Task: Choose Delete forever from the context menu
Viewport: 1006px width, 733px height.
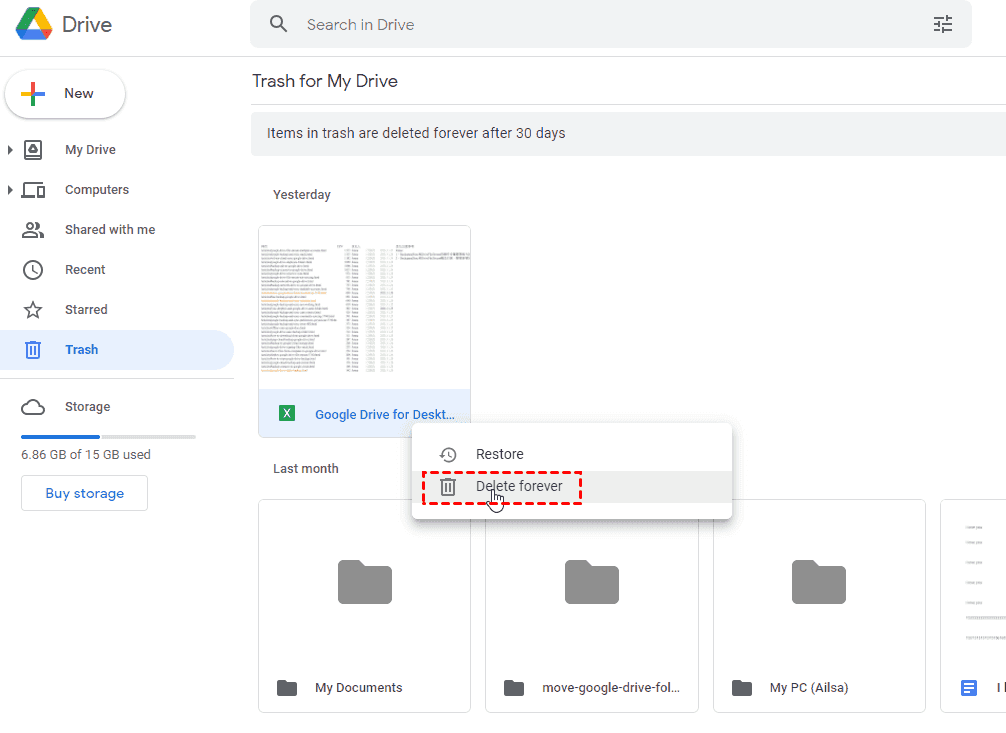Action: pos(520,487)
